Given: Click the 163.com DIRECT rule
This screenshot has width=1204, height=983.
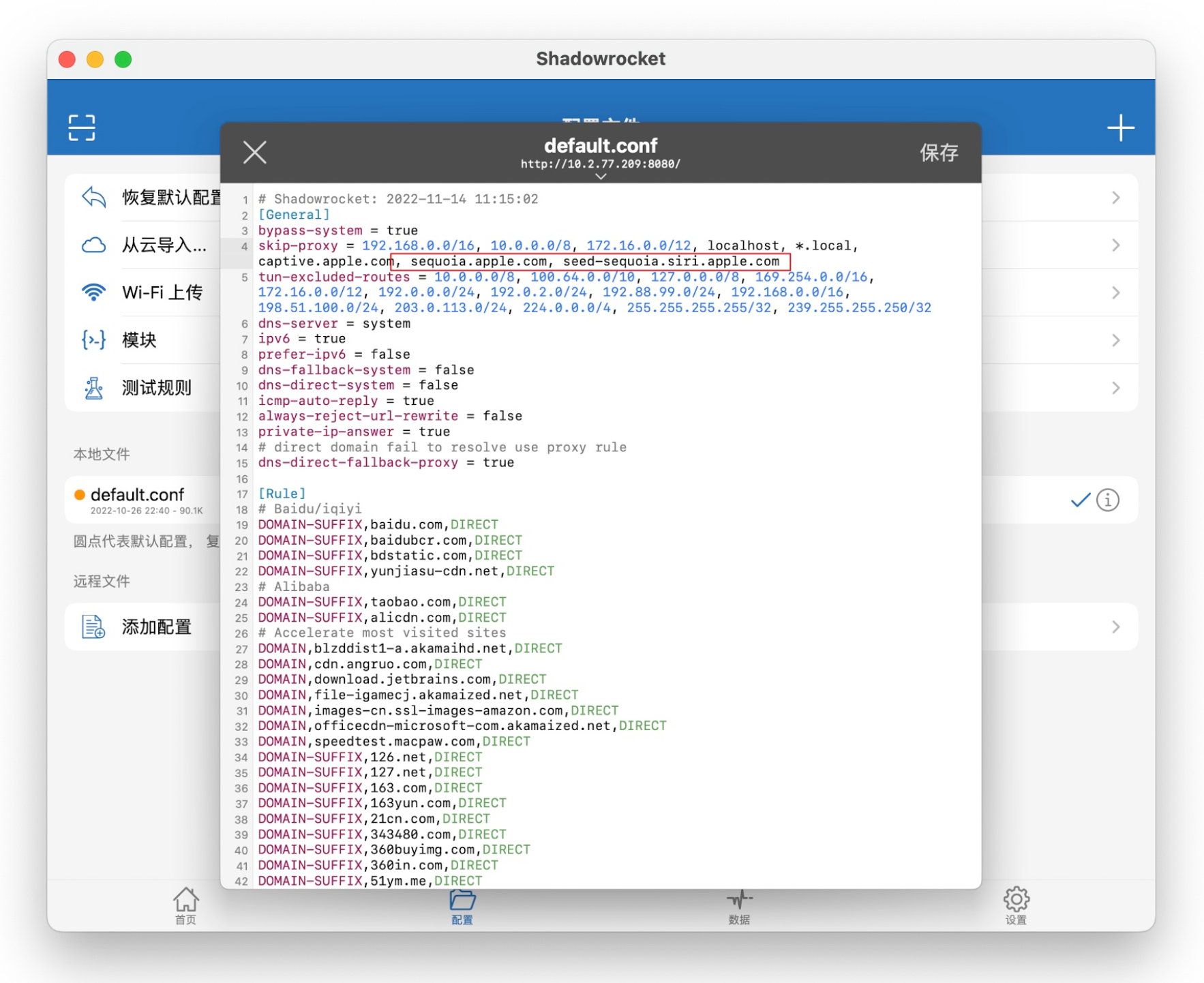Looking at the screenshot, I should [x=370, y=788].
